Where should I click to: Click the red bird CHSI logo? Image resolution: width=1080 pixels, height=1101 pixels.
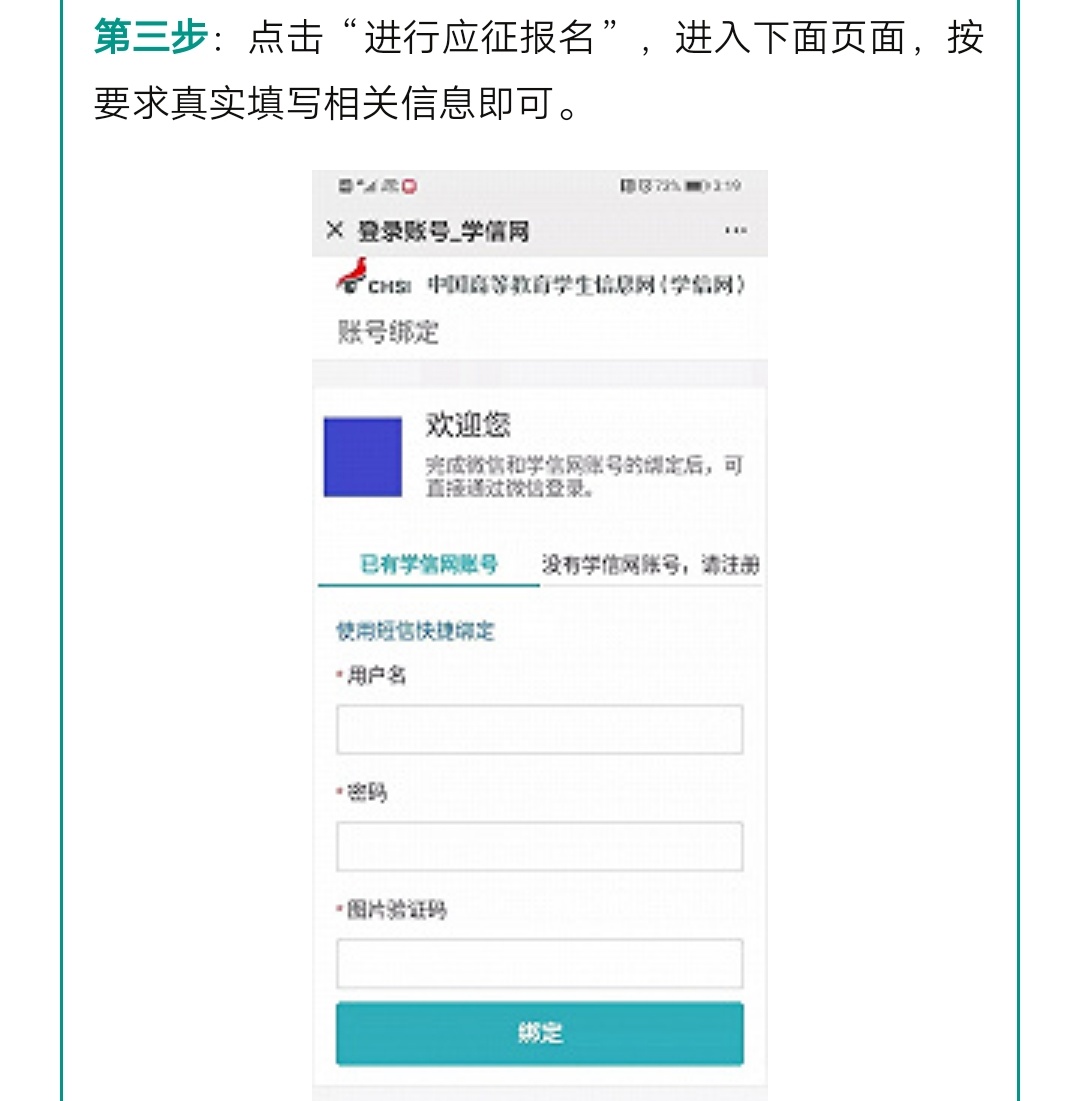tap(352, 274)
